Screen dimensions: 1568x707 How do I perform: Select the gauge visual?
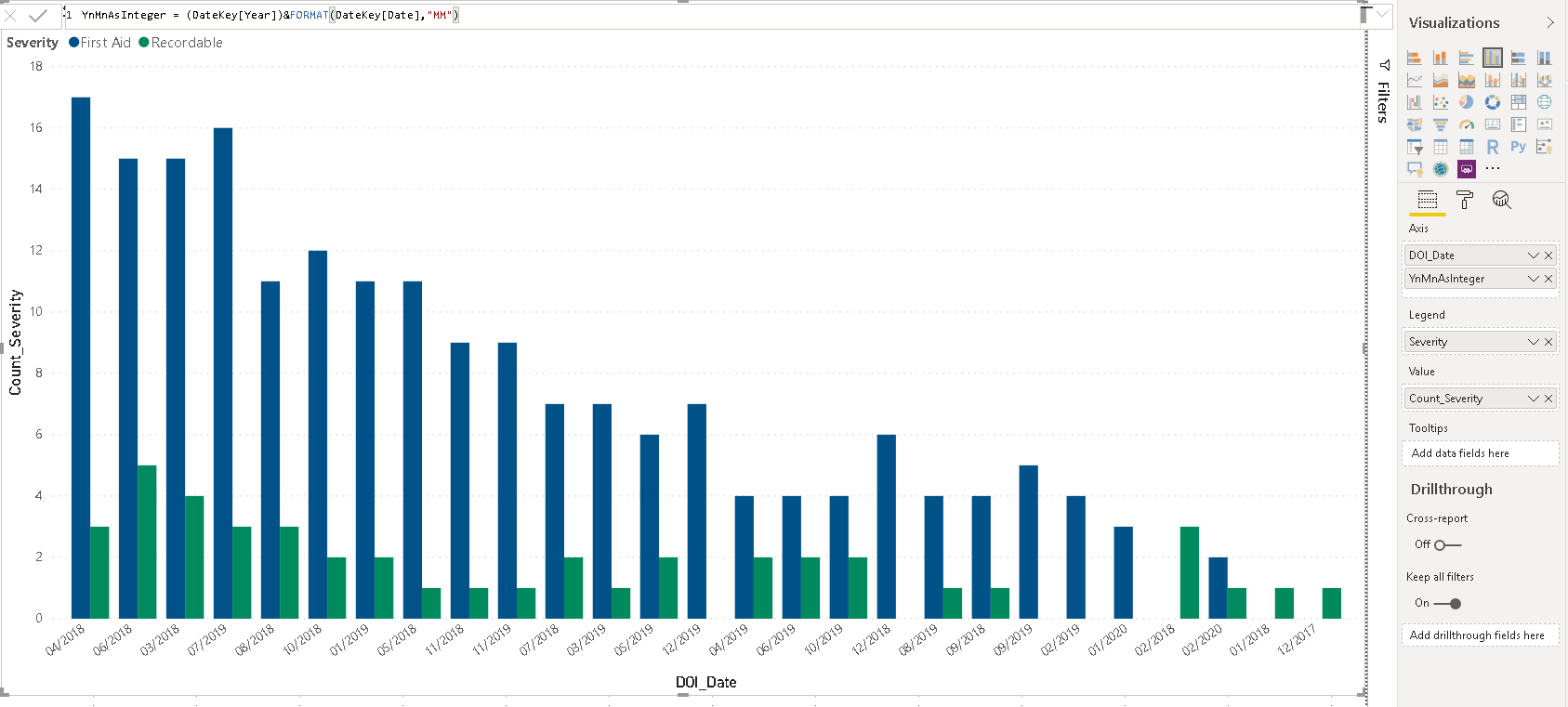(x=1467, y=124)
